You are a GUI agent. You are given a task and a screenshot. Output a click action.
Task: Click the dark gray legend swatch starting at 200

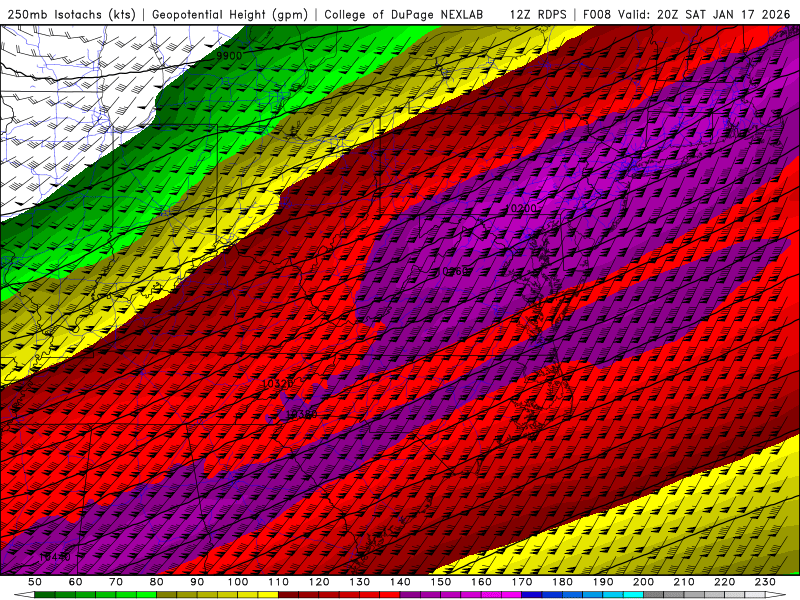coord(654,595)
